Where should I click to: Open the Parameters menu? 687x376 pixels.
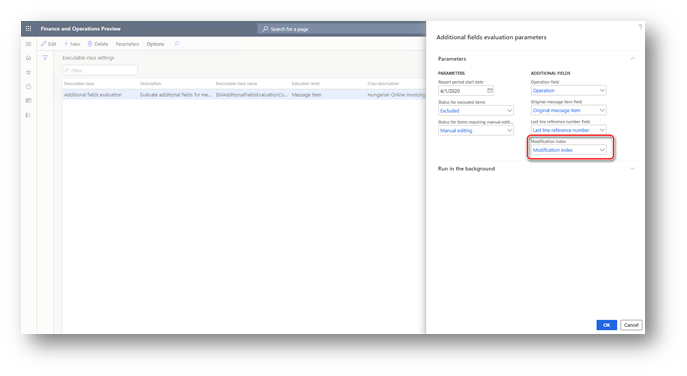(127, 44)
